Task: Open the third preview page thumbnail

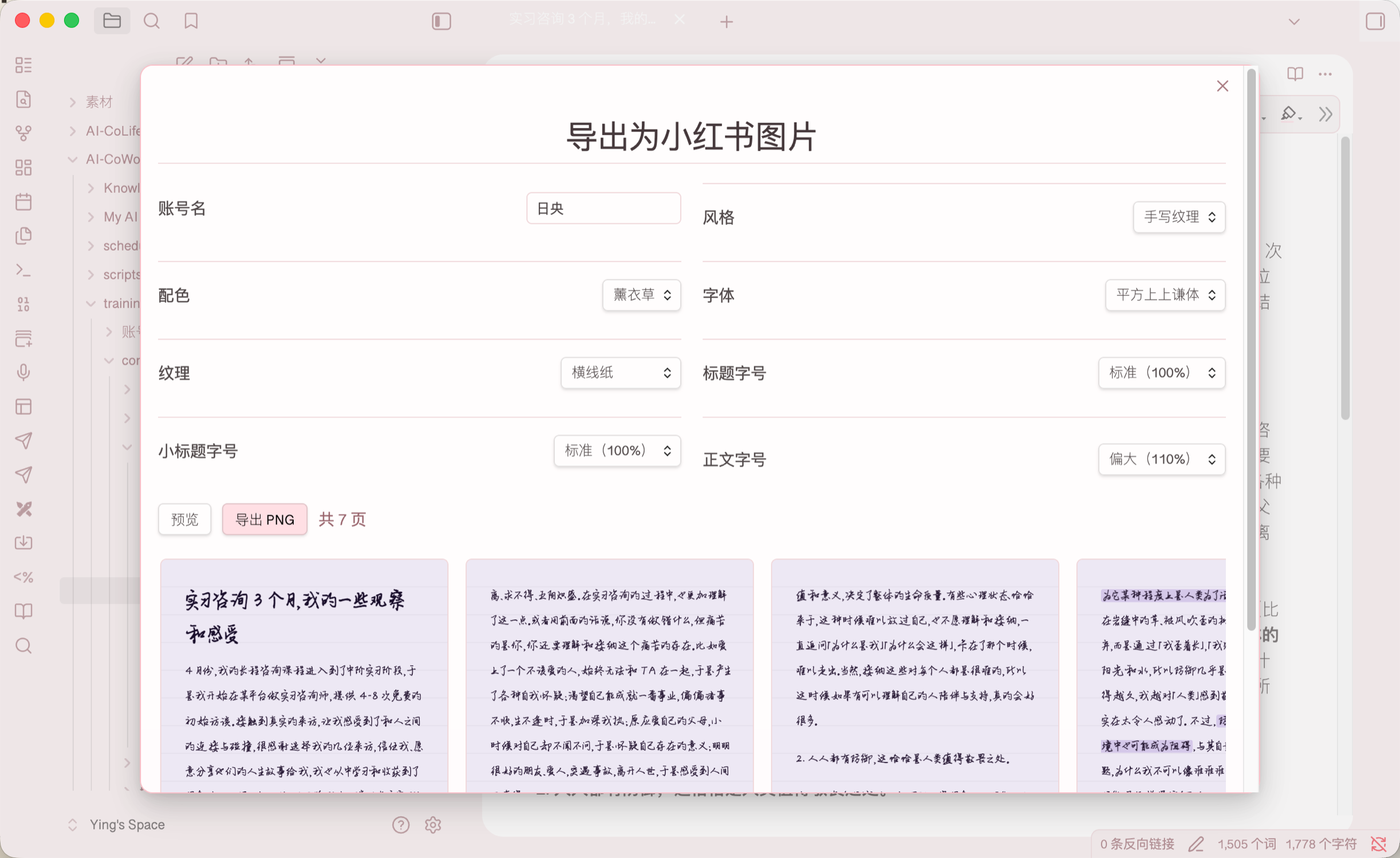Action: tap(915, 675)
